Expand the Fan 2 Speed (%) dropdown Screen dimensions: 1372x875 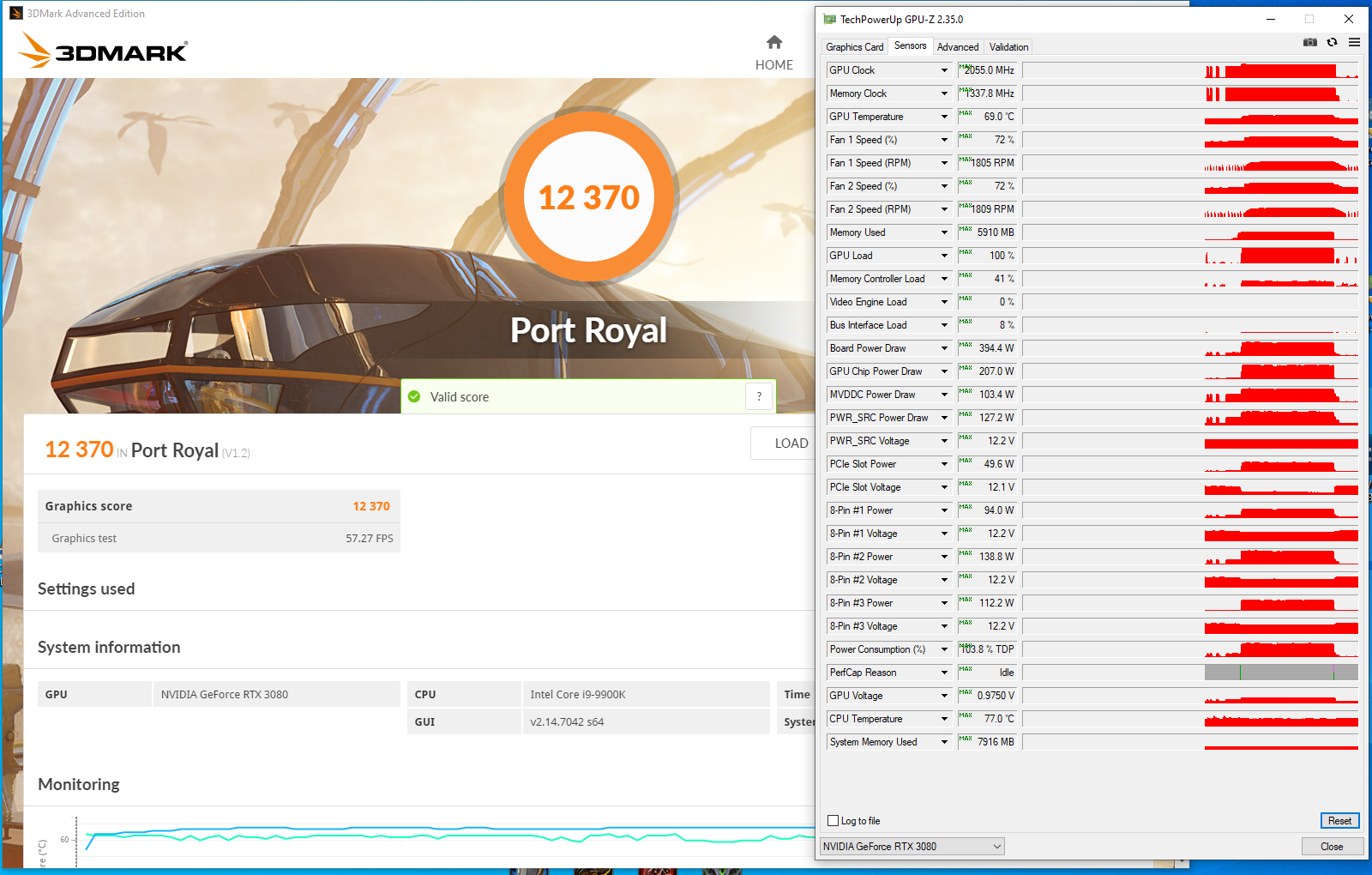pyautogui.click(x=944, y=186)
